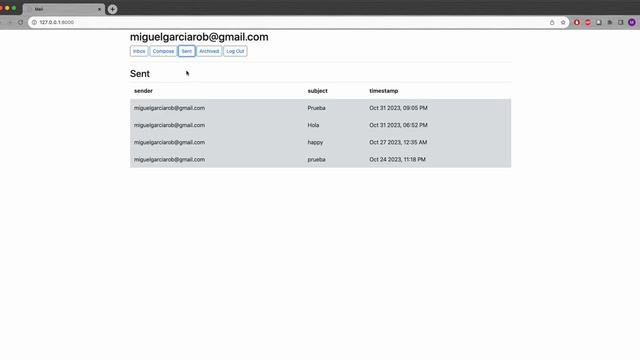Open the Compose email form
Image resolution: width=640 pixels, height=360 pixels.
tap(163, 51)
